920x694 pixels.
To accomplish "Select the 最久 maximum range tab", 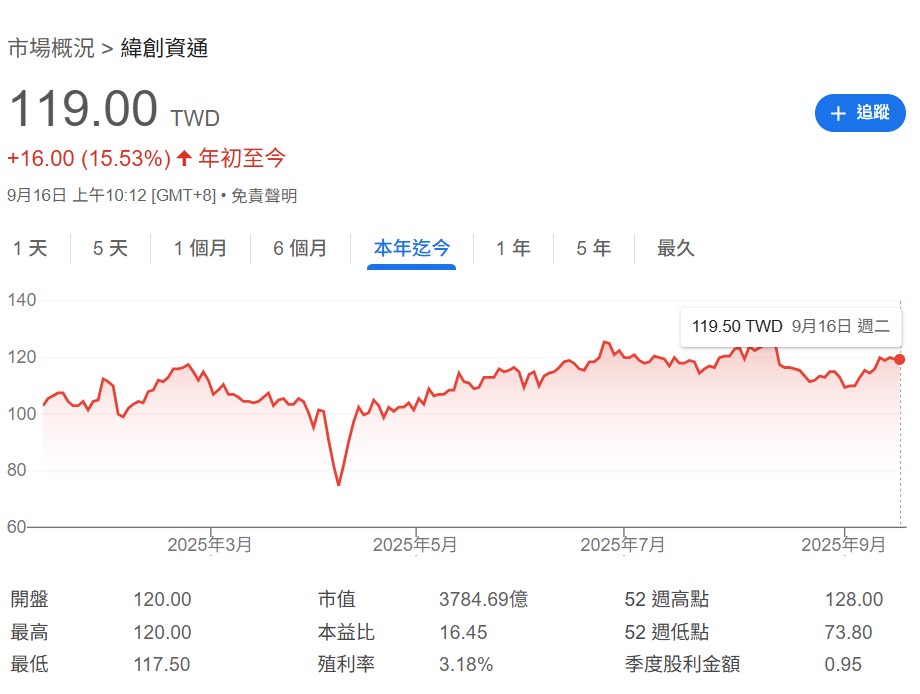I will point(674,248).
